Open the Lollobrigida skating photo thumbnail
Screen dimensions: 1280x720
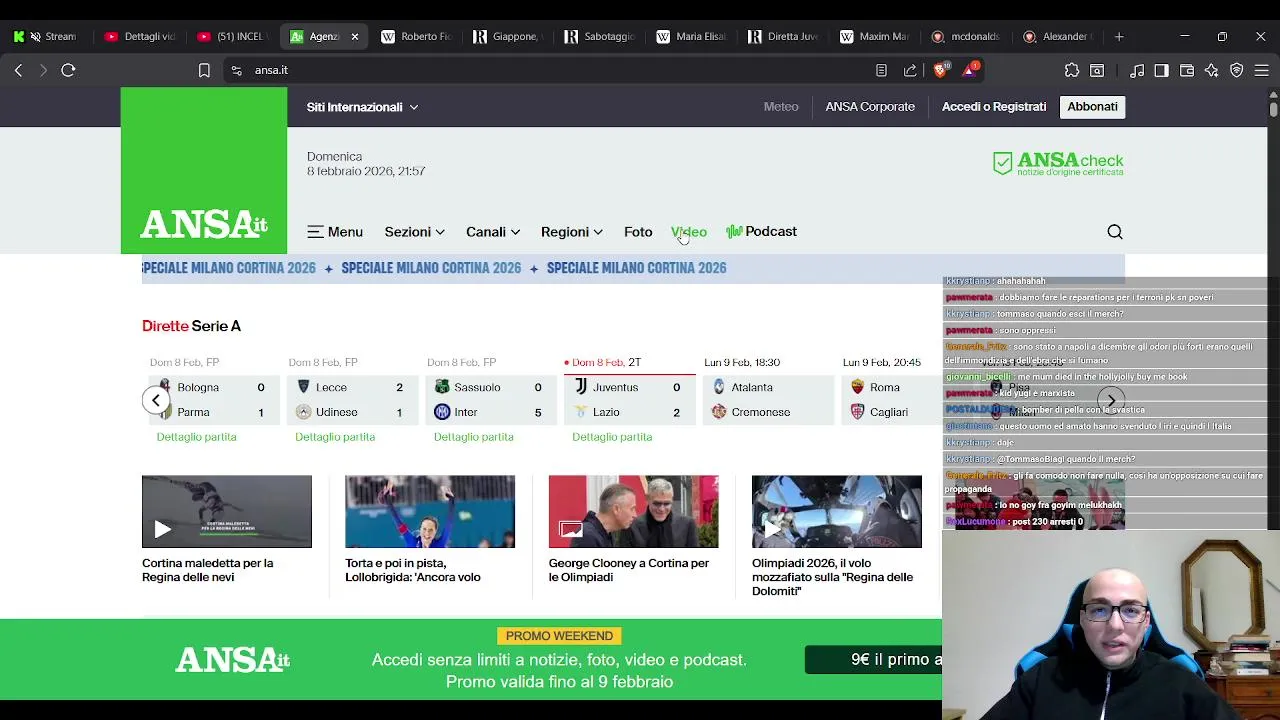[430, 512]
